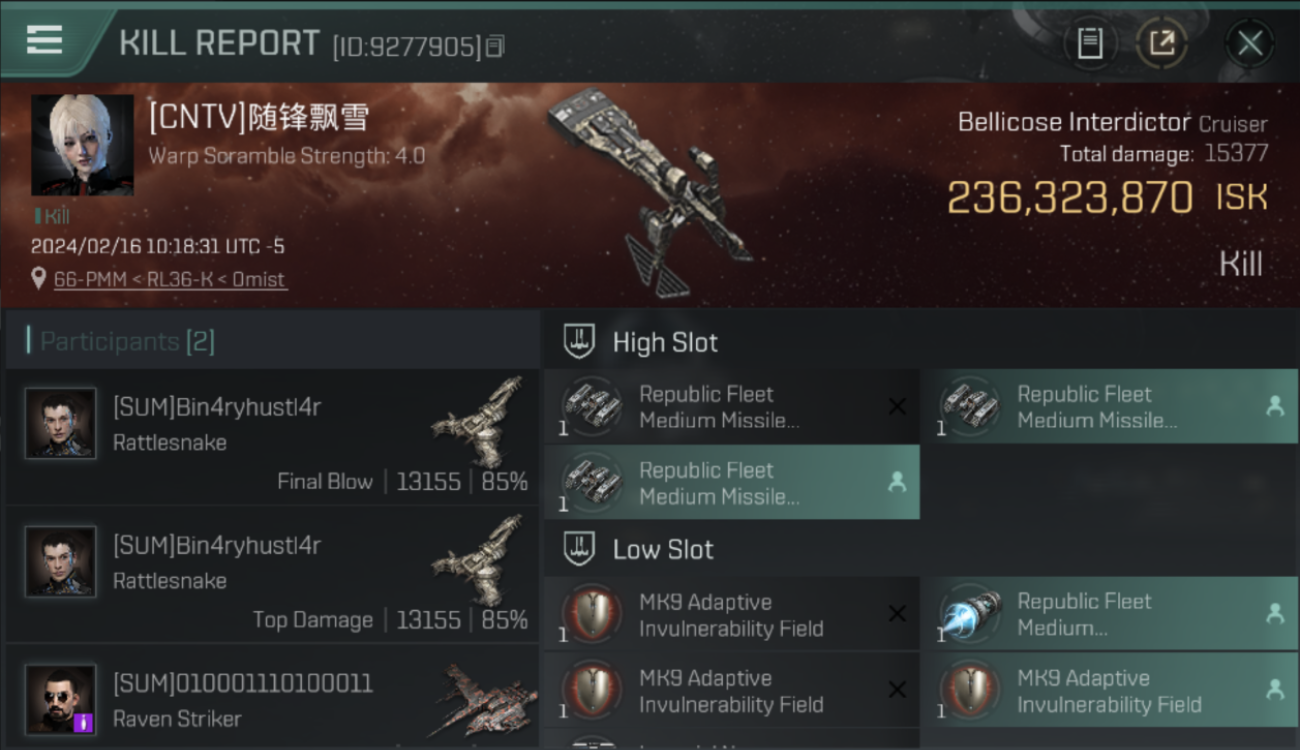Click the Raven Striker pilot portrait
1300x750 pixels.
click(x=61, y=699)
